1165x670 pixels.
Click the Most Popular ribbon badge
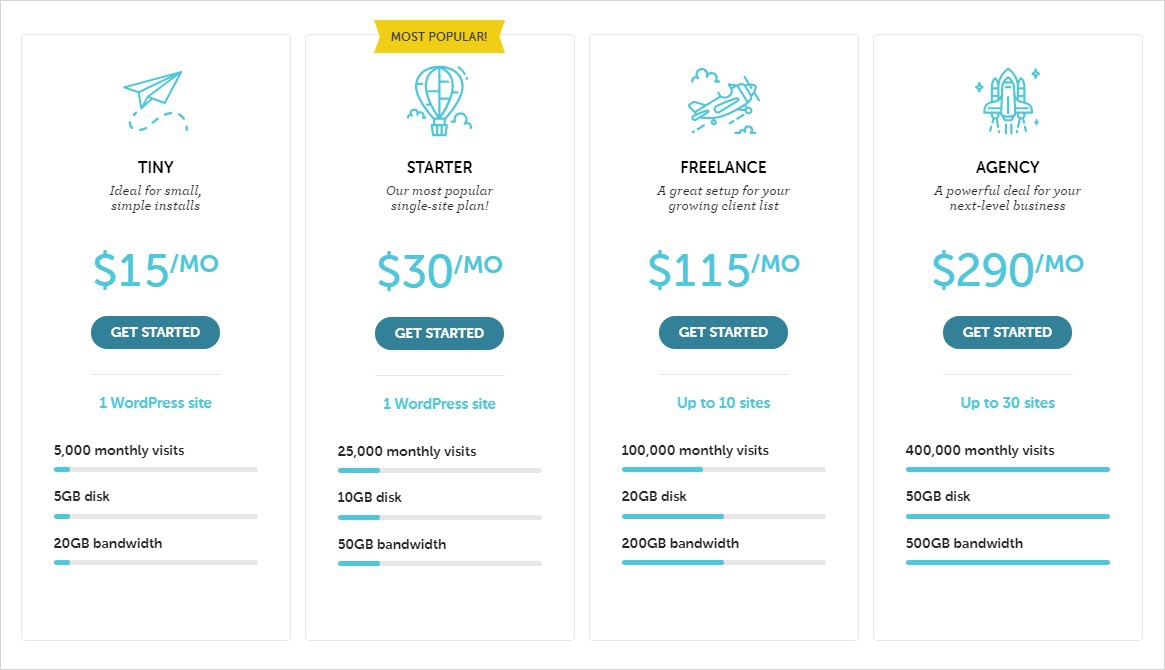click(439, 37)
